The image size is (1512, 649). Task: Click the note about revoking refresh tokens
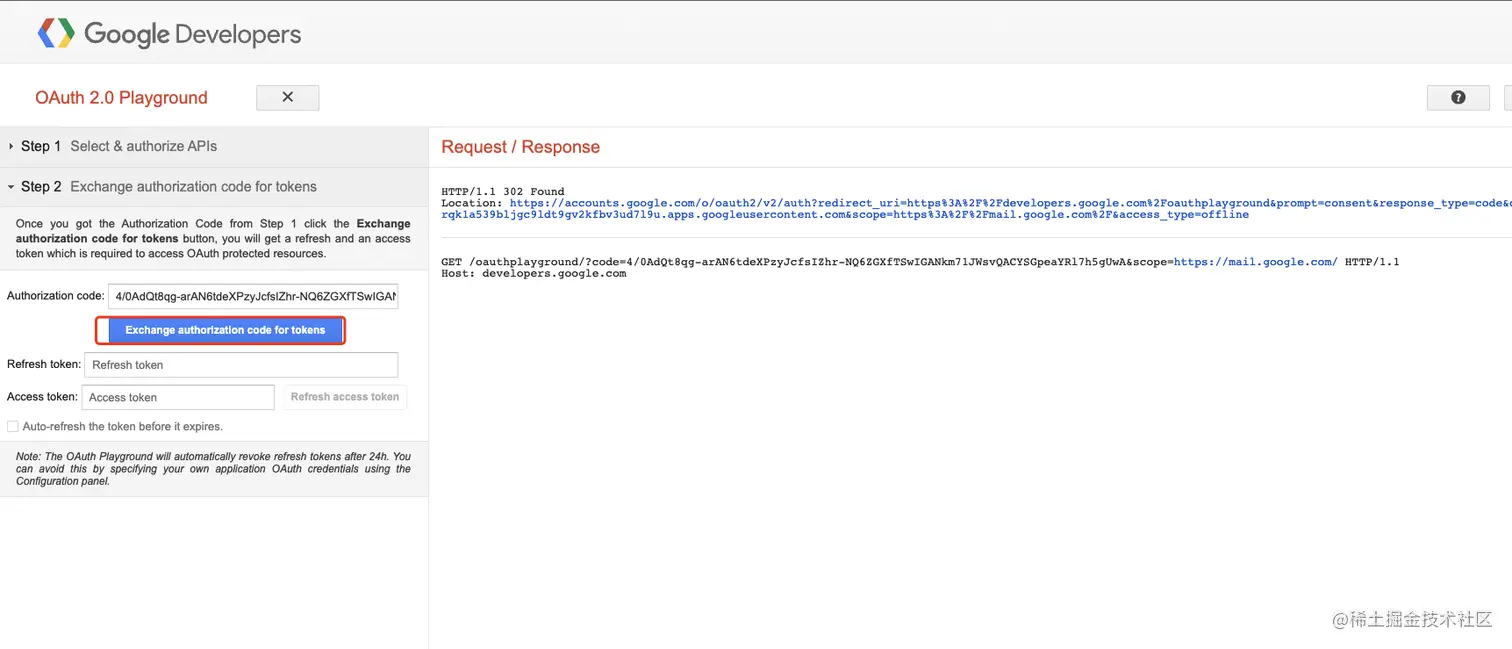point(213,469)
